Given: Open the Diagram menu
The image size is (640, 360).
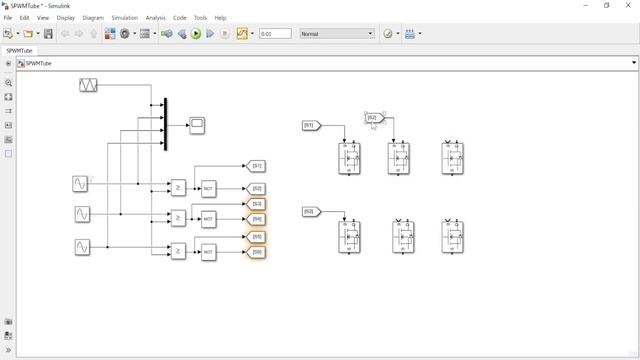Looking at the screenshot, I should (x=93, y=18).
